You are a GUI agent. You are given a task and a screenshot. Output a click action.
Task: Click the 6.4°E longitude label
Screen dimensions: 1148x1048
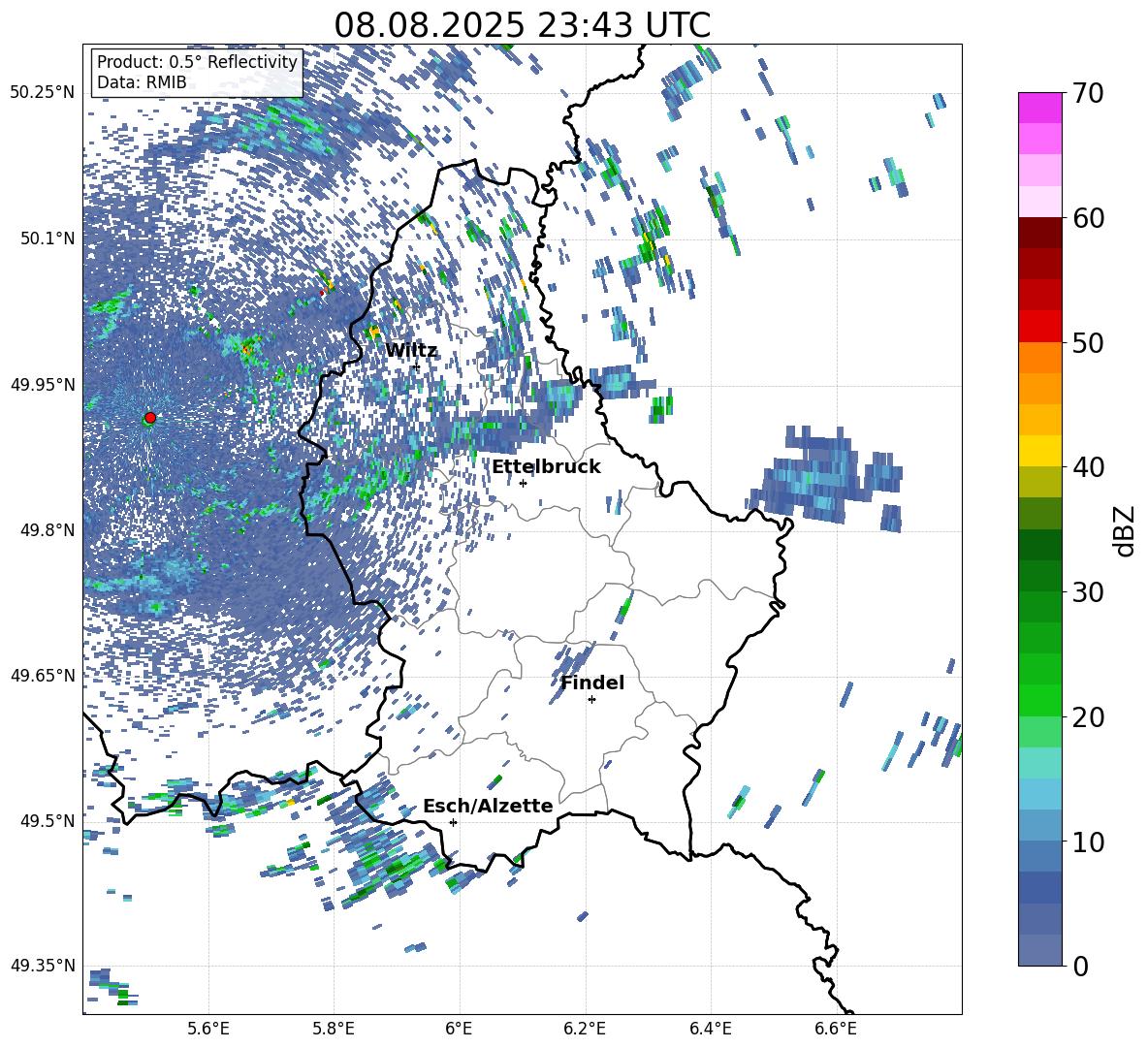pyautogui.click(x=710, y=1029)
